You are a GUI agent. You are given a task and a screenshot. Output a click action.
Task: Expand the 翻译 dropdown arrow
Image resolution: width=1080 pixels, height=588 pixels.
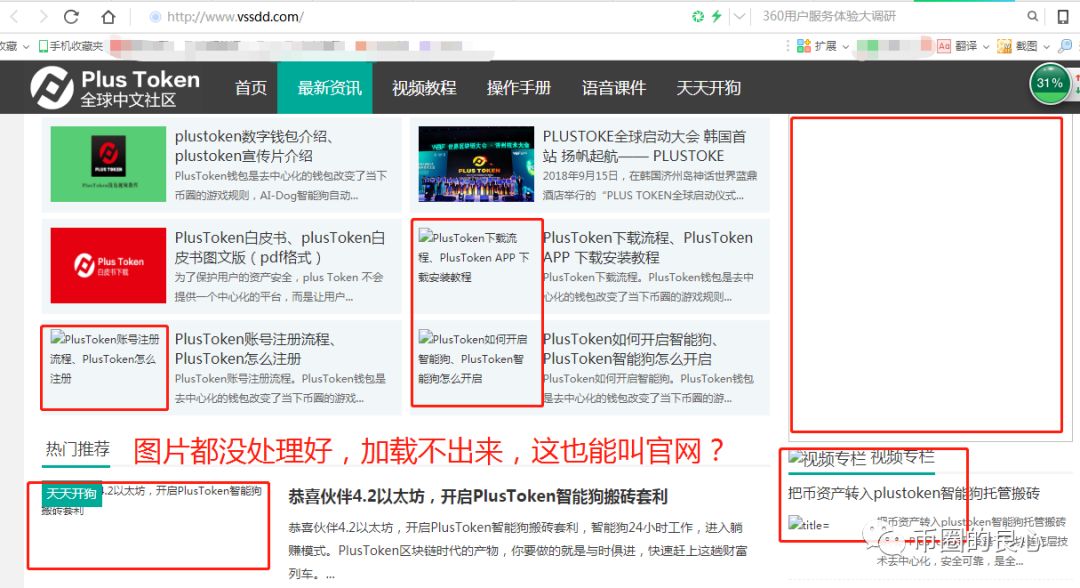[x=986, y=47]
